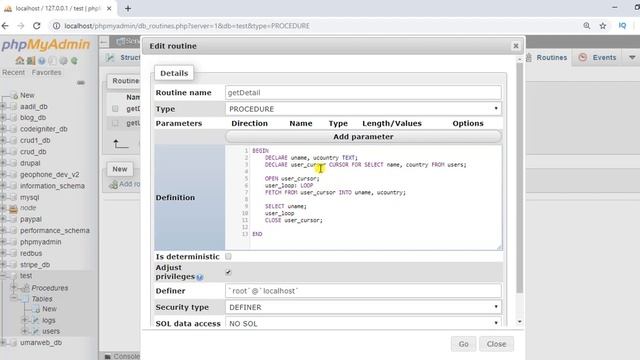
Task: Reload navigation panel with green icon
Action: tap(74, 61)
